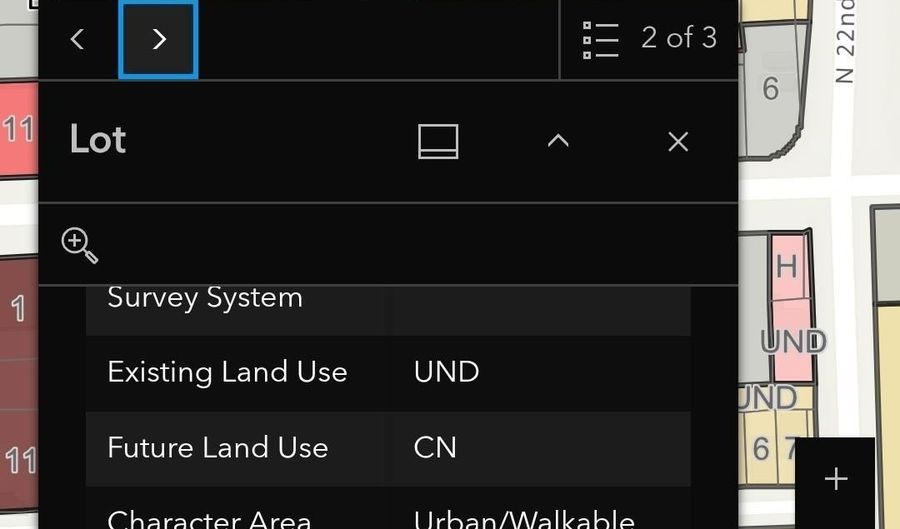Advance to the next feature arrow
This screenshot has height=529, width=900.
pyautogui.click(x=158, y=39)
